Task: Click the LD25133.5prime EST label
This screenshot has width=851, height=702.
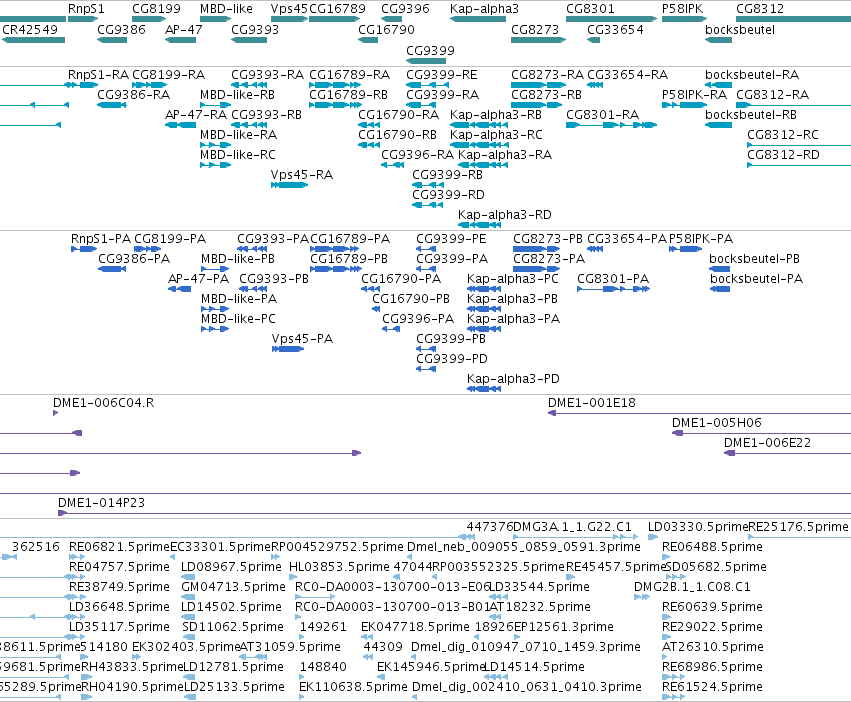Action: [234, 687]
